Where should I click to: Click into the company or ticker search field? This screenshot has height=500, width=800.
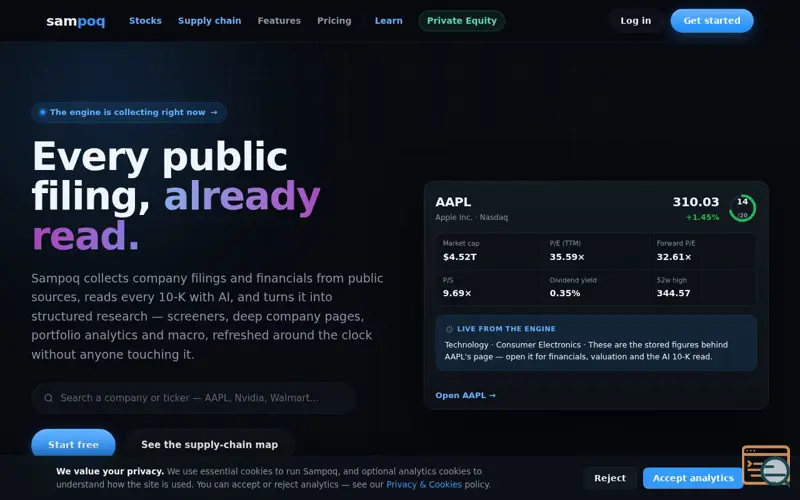193,398
